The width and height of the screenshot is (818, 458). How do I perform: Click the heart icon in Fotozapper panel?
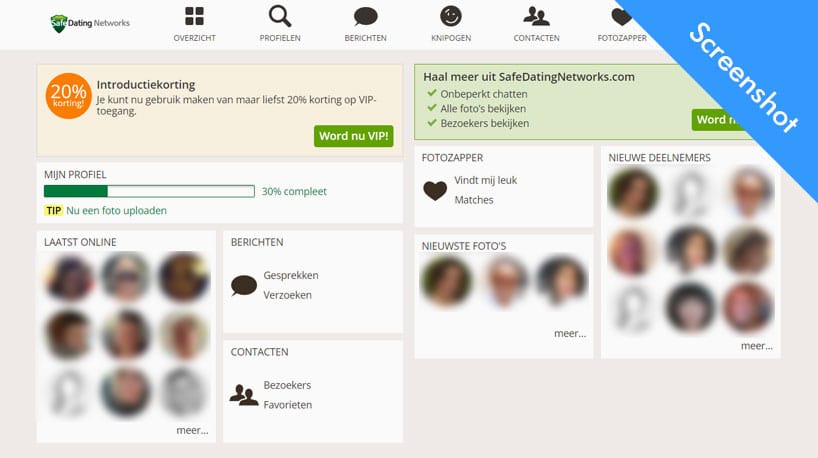pyautogui.click(x=435, y=190)
